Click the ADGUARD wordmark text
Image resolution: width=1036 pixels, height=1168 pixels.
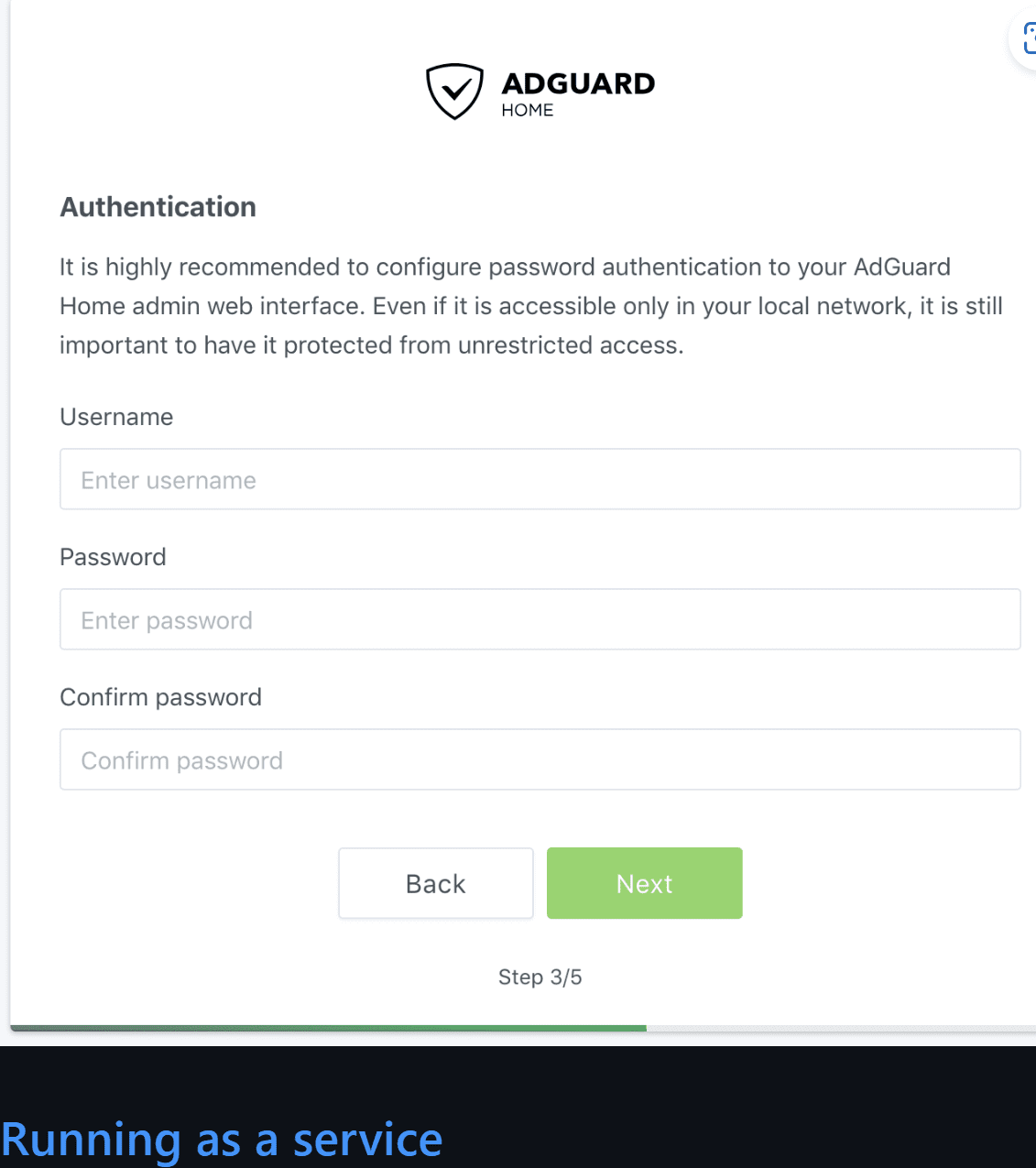click(578, 83)
